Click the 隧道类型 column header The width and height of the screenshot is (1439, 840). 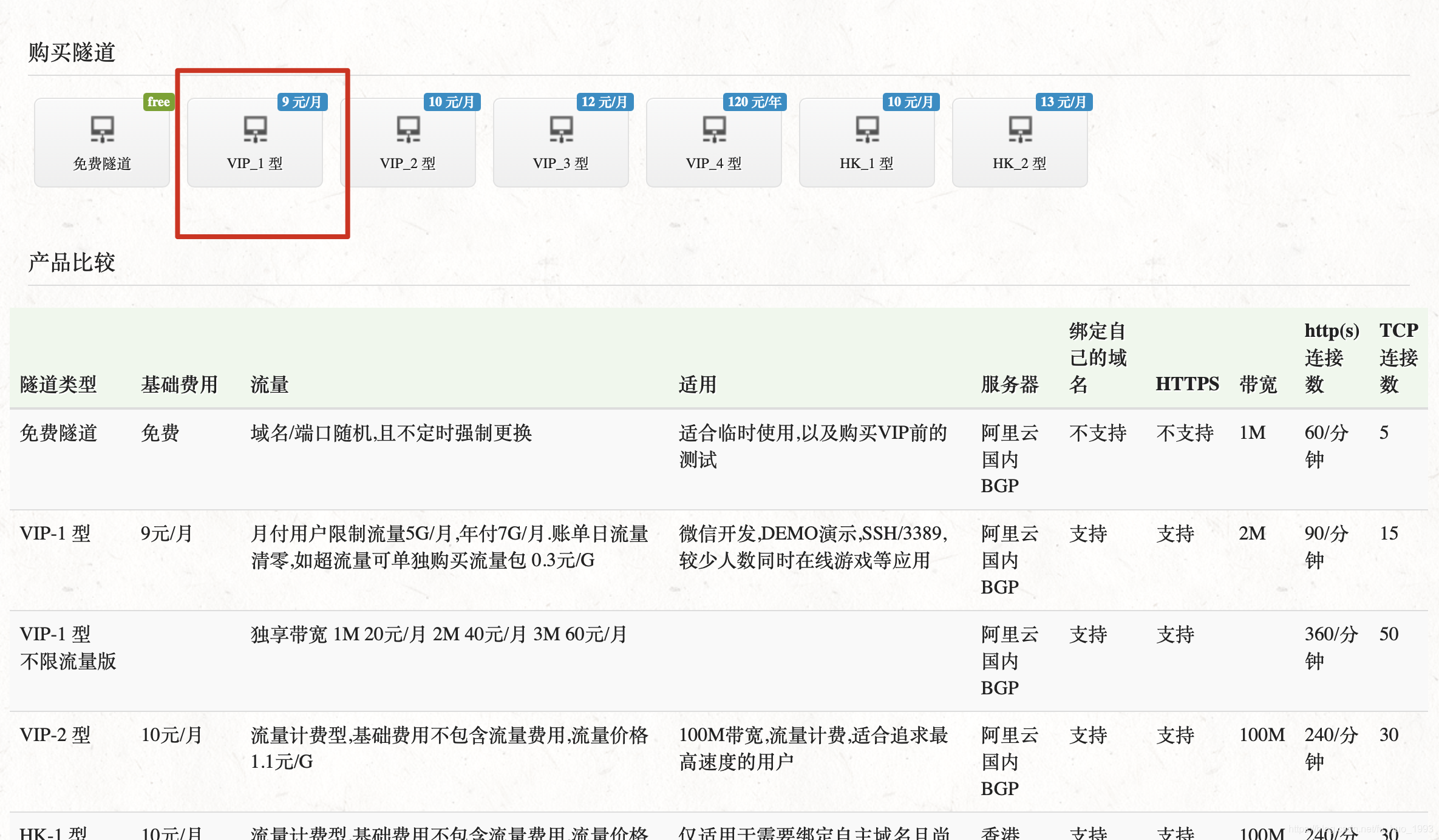[x=58, y=384]
